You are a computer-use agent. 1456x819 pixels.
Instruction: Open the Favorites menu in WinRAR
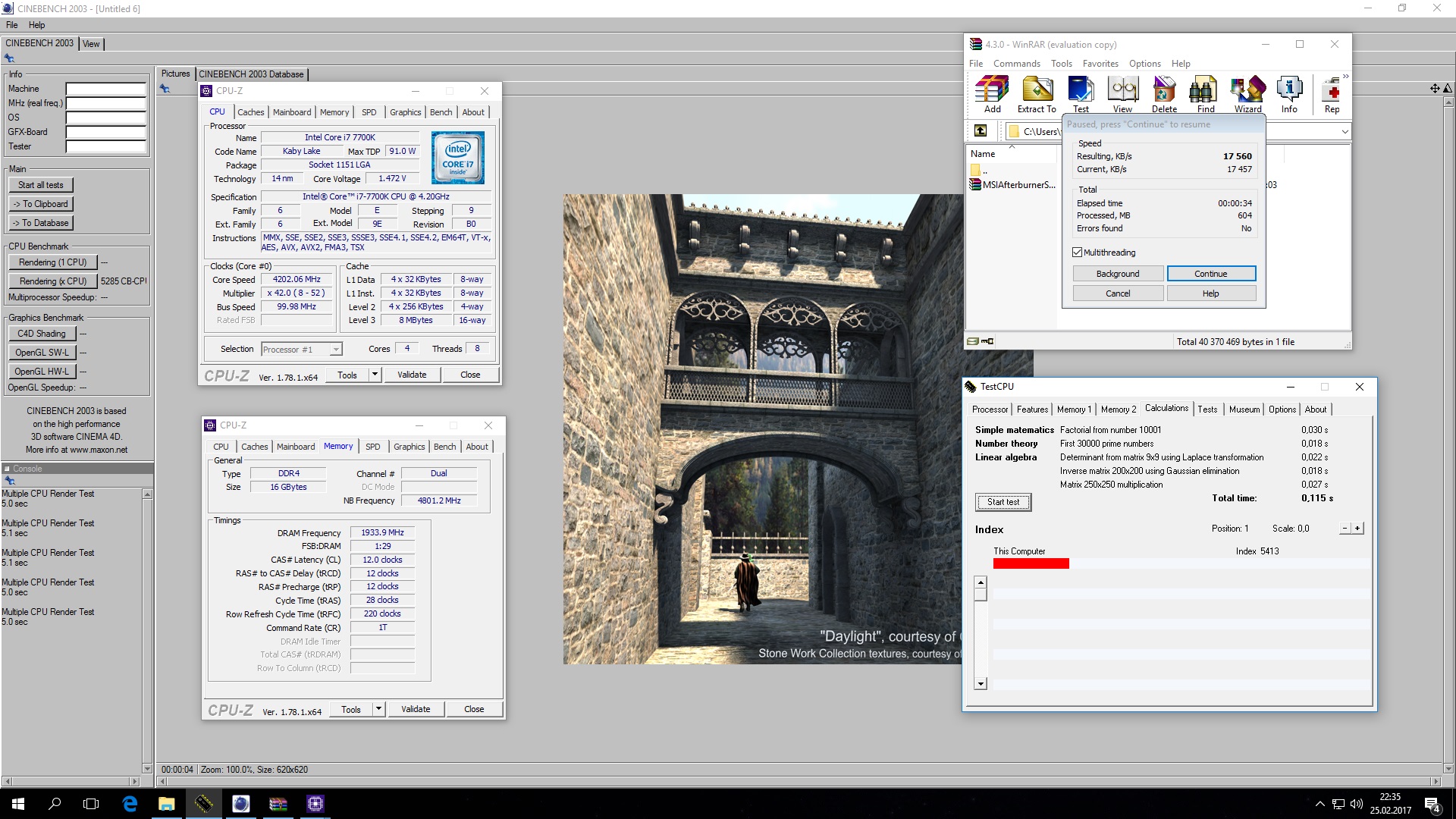pos(1100,64)
